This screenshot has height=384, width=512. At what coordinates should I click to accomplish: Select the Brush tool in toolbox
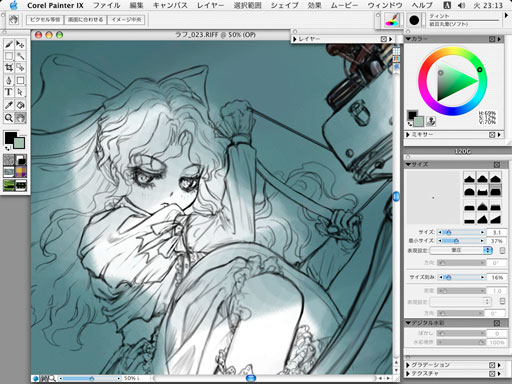(x=9, y=44)
